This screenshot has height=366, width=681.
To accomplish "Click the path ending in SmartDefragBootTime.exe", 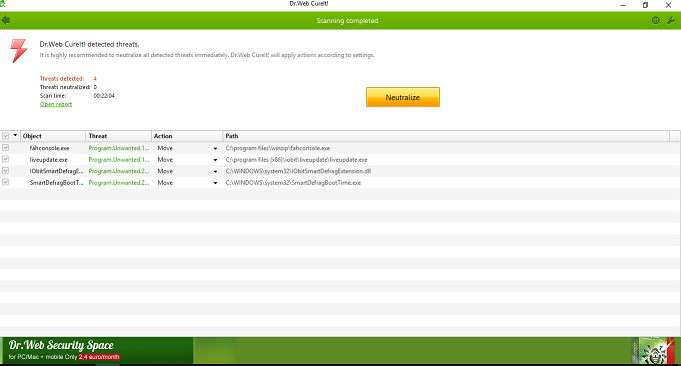I will pyautogui.click(x=293, y=183).
